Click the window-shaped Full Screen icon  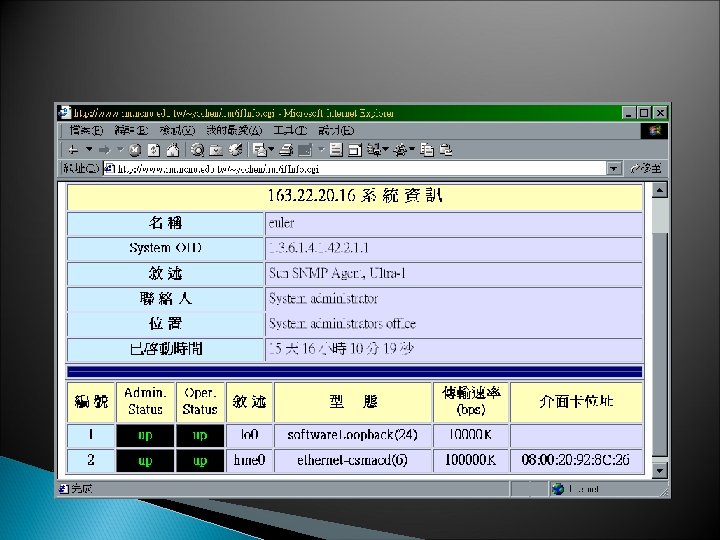(354, 150)
